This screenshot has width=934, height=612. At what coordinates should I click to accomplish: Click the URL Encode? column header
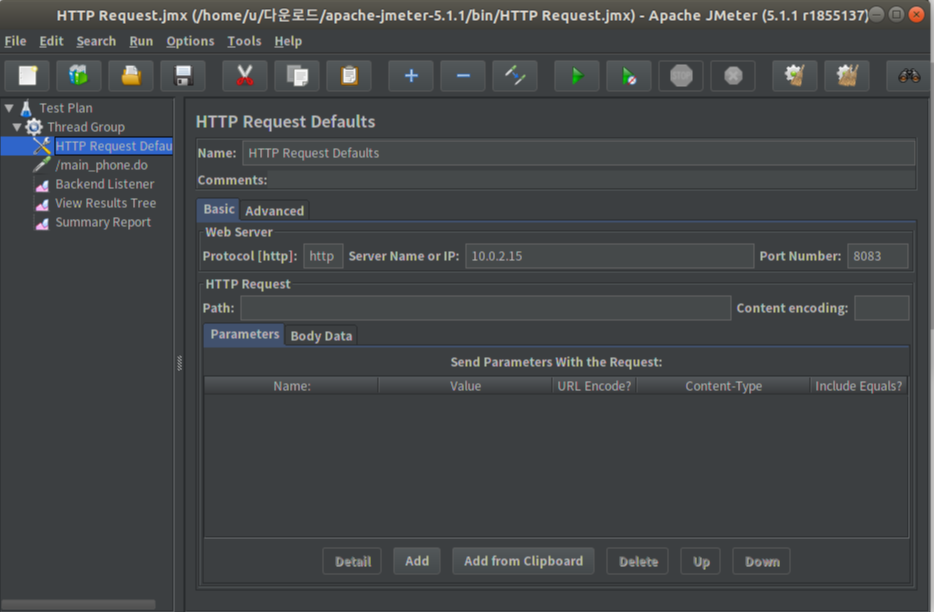594,386
